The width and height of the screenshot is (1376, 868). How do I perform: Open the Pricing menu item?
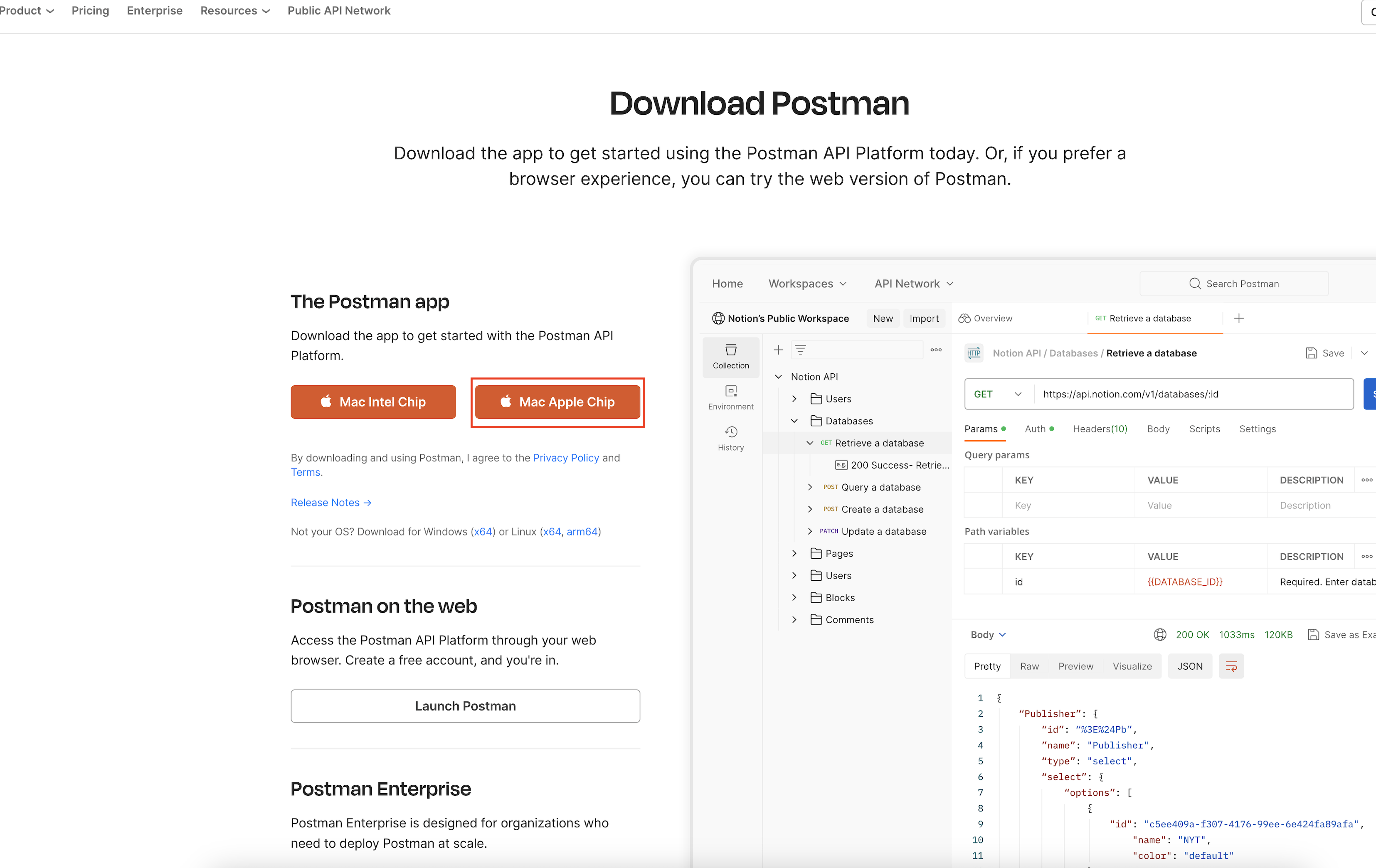click(90, 11)
